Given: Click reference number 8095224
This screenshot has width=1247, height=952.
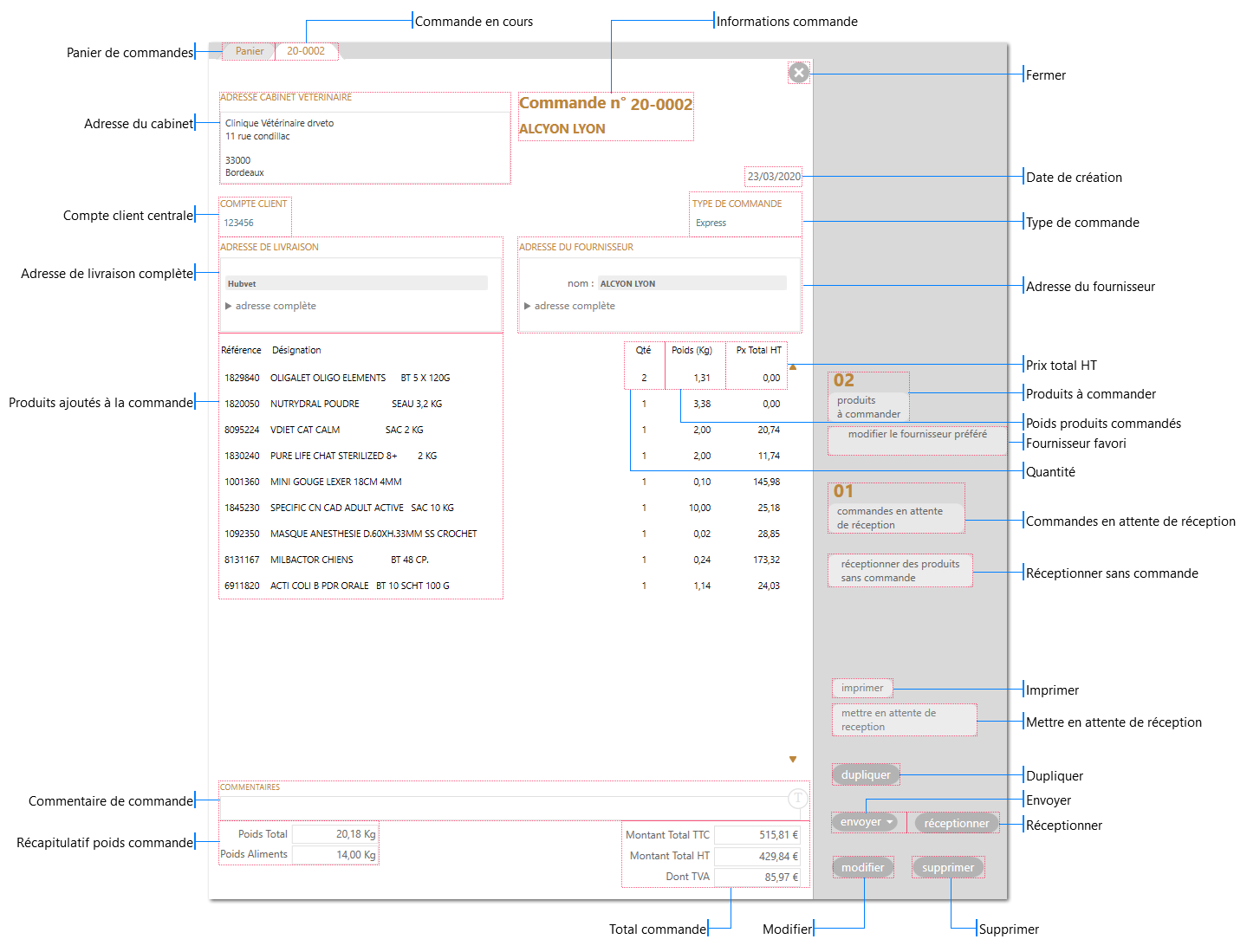Looking at the screenshot, I should pyautogui.click(x=242, y=430).
